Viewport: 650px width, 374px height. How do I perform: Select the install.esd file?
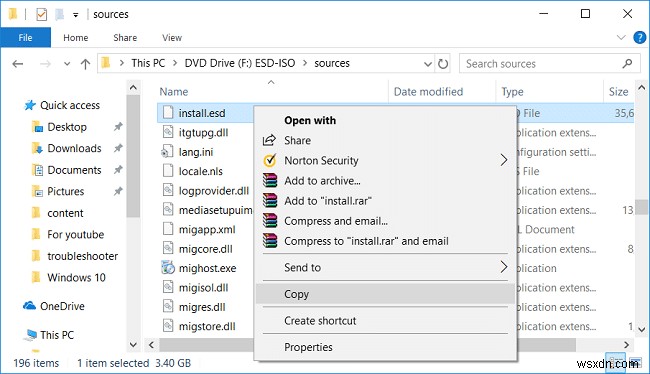tap(201, 113)
